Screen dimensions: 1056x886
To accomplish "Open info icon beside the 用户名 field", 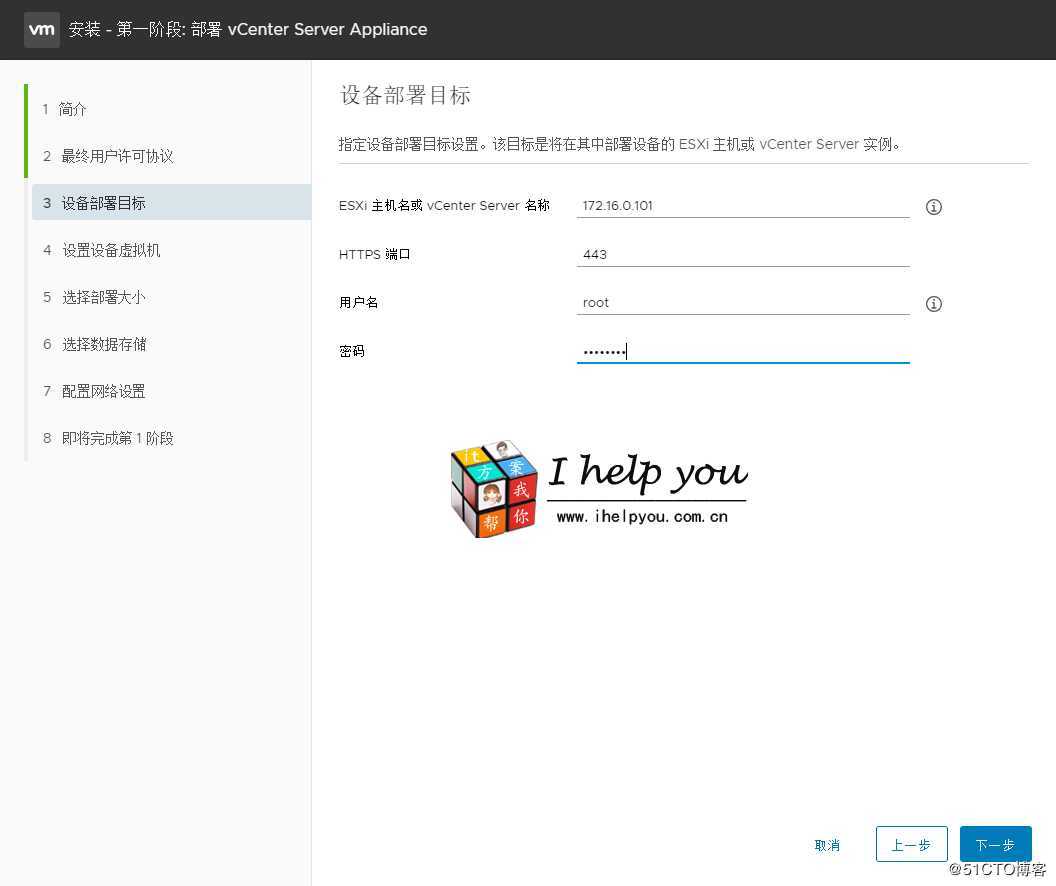I will click(x=933, y=304).
